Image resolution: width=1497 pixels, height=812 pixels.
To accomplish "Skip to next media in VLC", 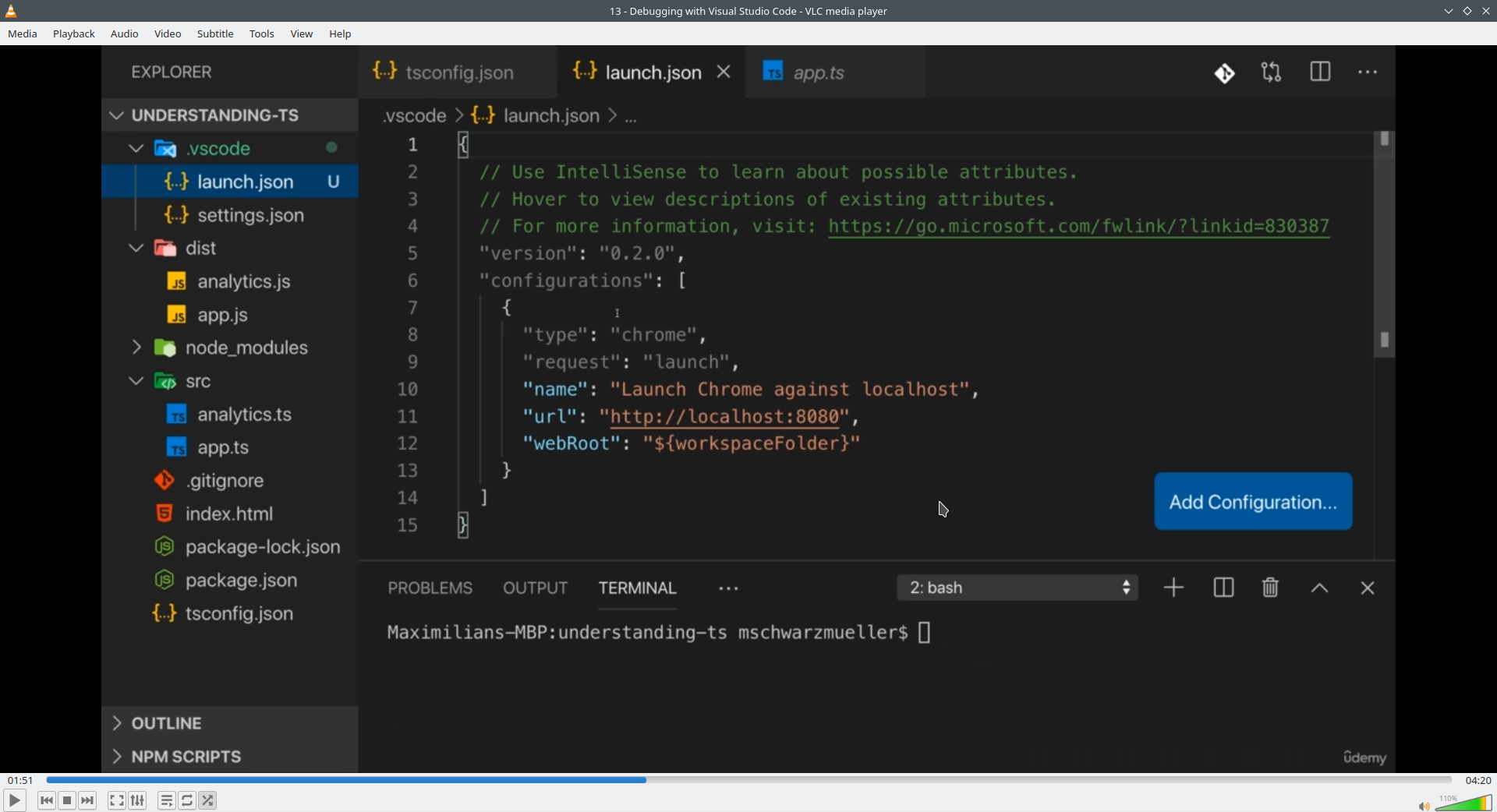I will point(88,800).
